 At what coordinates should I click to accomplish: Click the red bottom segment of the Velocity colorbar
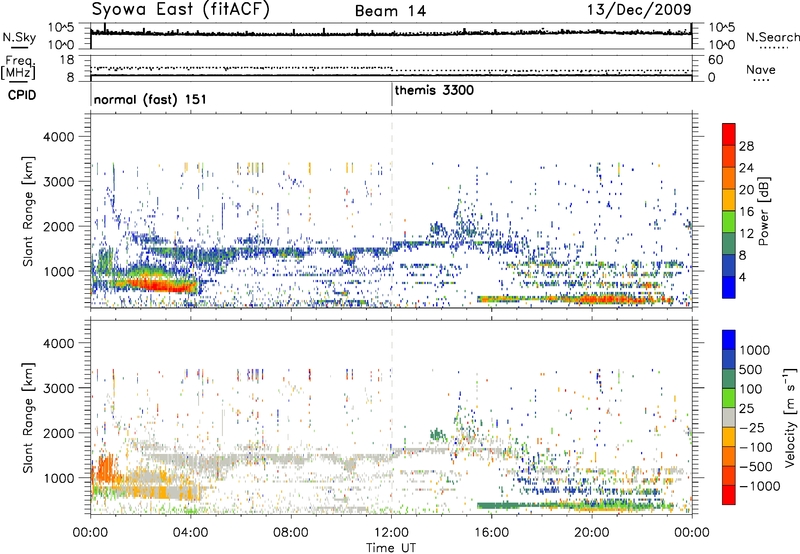coord(729,495)
